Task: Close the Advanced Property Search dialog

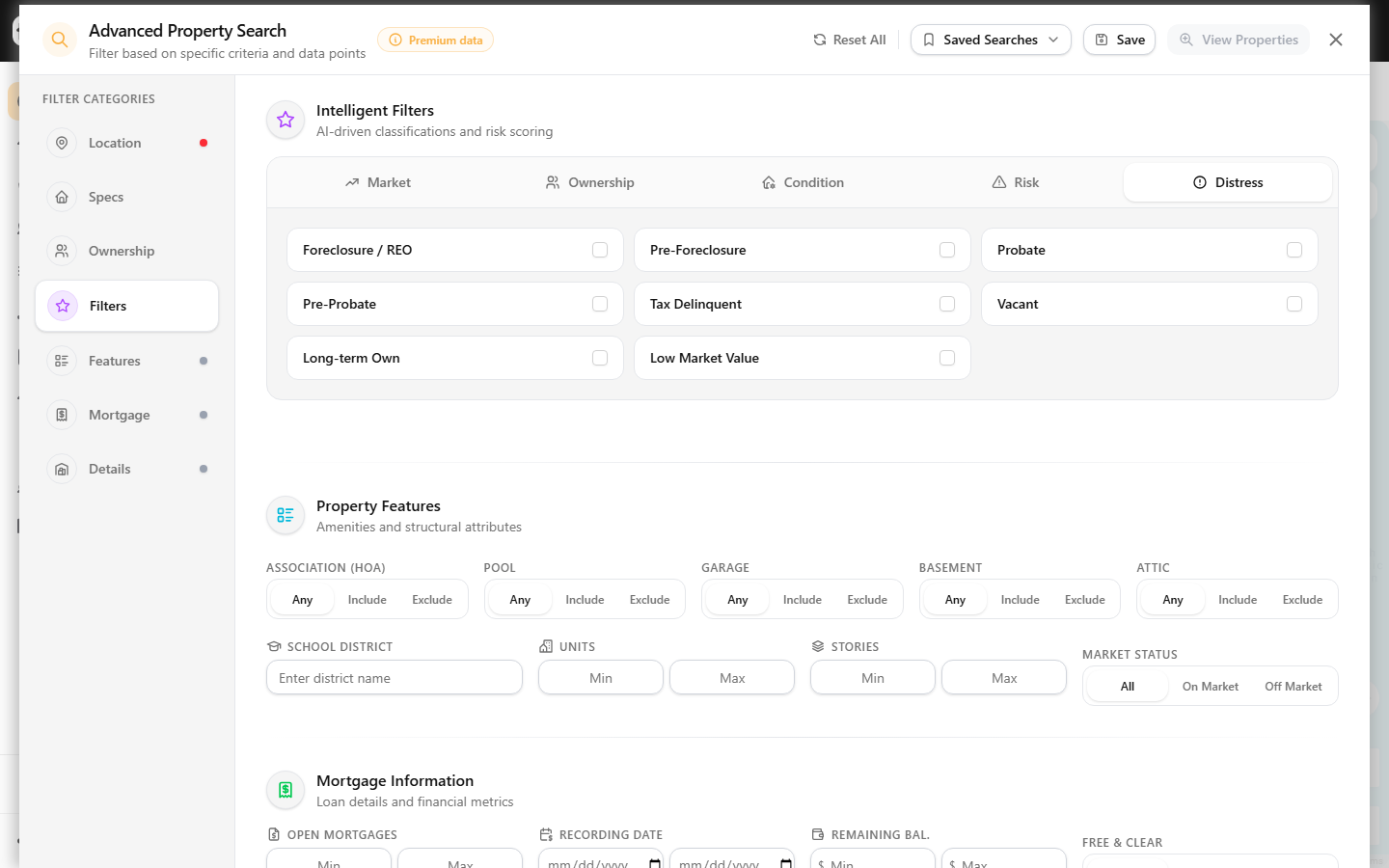Action: point(1336,40)
